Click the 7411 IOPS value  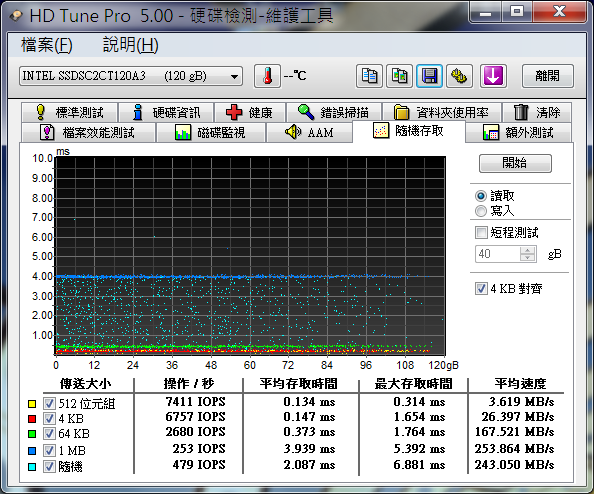pyautogui.click(x=195, y=402)
